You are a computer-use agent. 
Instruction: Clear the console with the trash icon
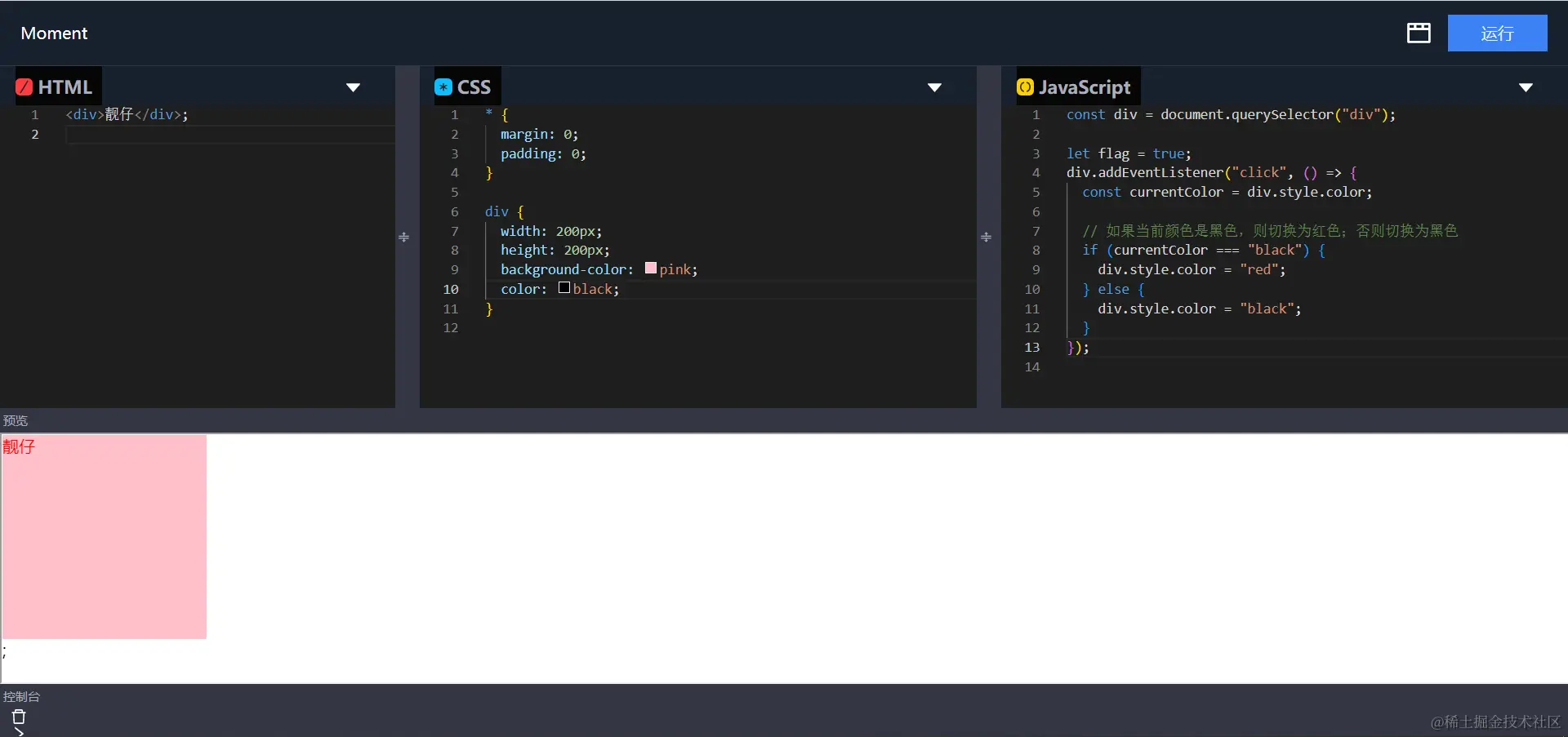[x=19, y=717]
